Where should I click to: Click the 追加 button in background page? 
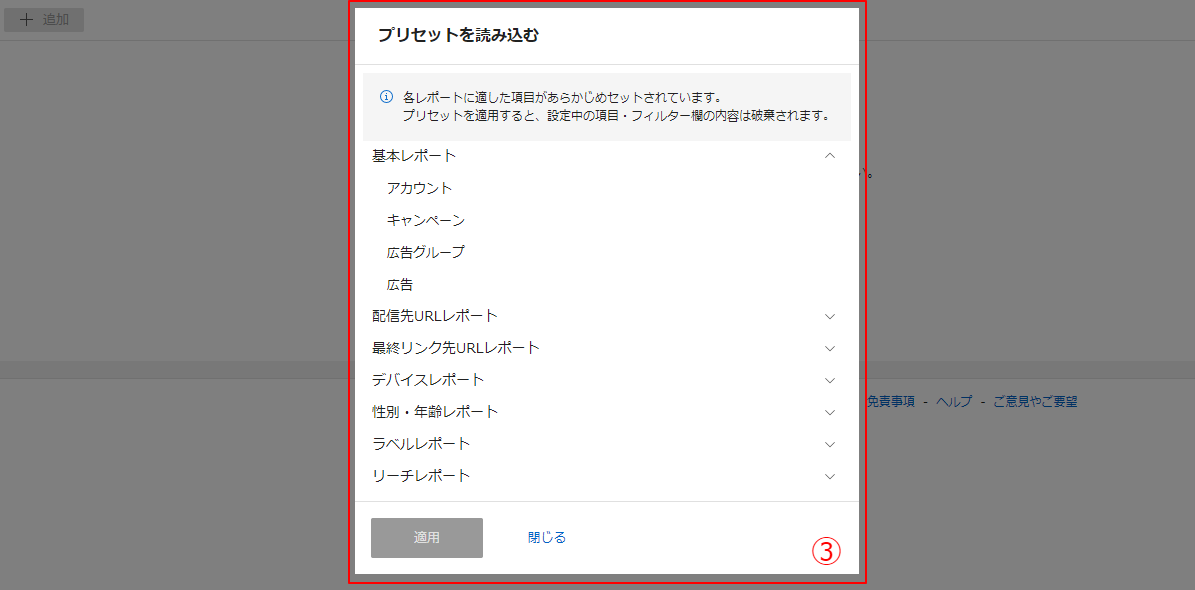point(44,20)
